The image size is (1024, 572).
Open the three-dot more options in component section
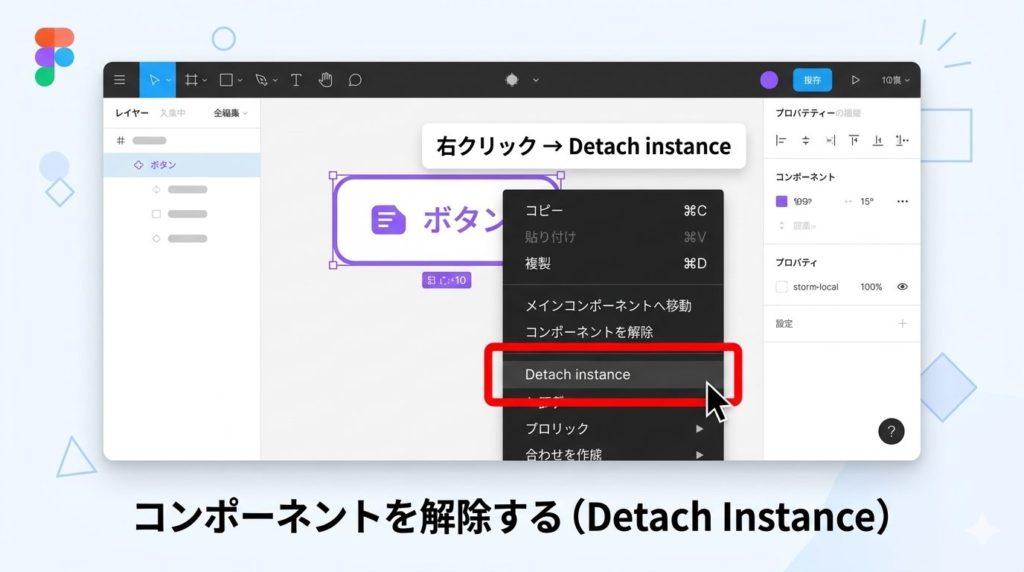coord(902,201)
